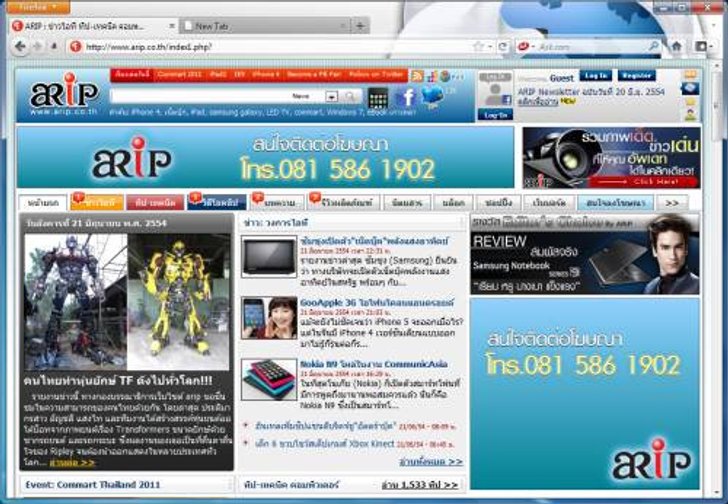
Task: Click the guest avatar picture
Action: tap(495, 94)
